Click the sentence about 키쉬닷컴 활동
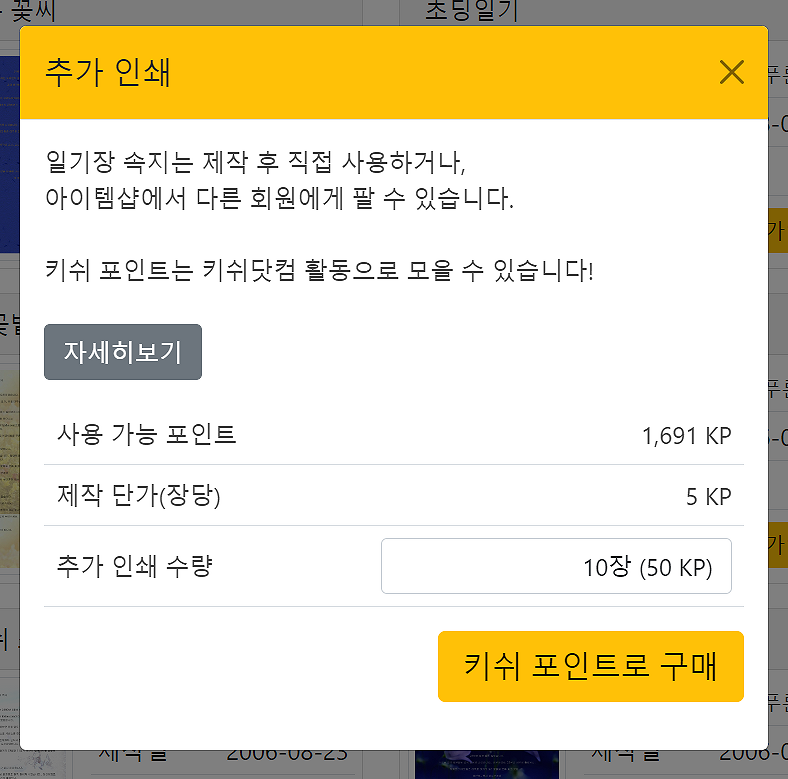 [320, 270]
